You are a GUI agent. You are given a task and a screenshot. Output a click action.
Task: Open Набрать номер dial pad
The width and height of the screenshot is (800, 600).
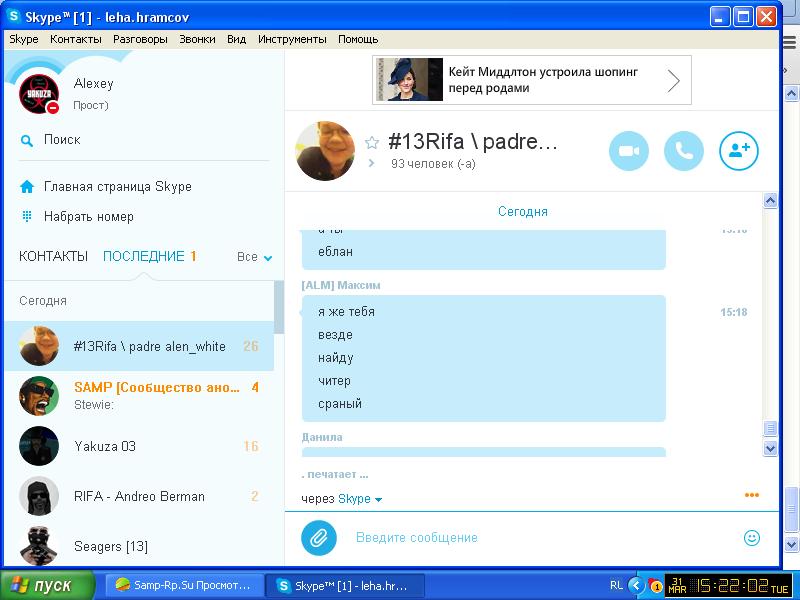(89, 217)
